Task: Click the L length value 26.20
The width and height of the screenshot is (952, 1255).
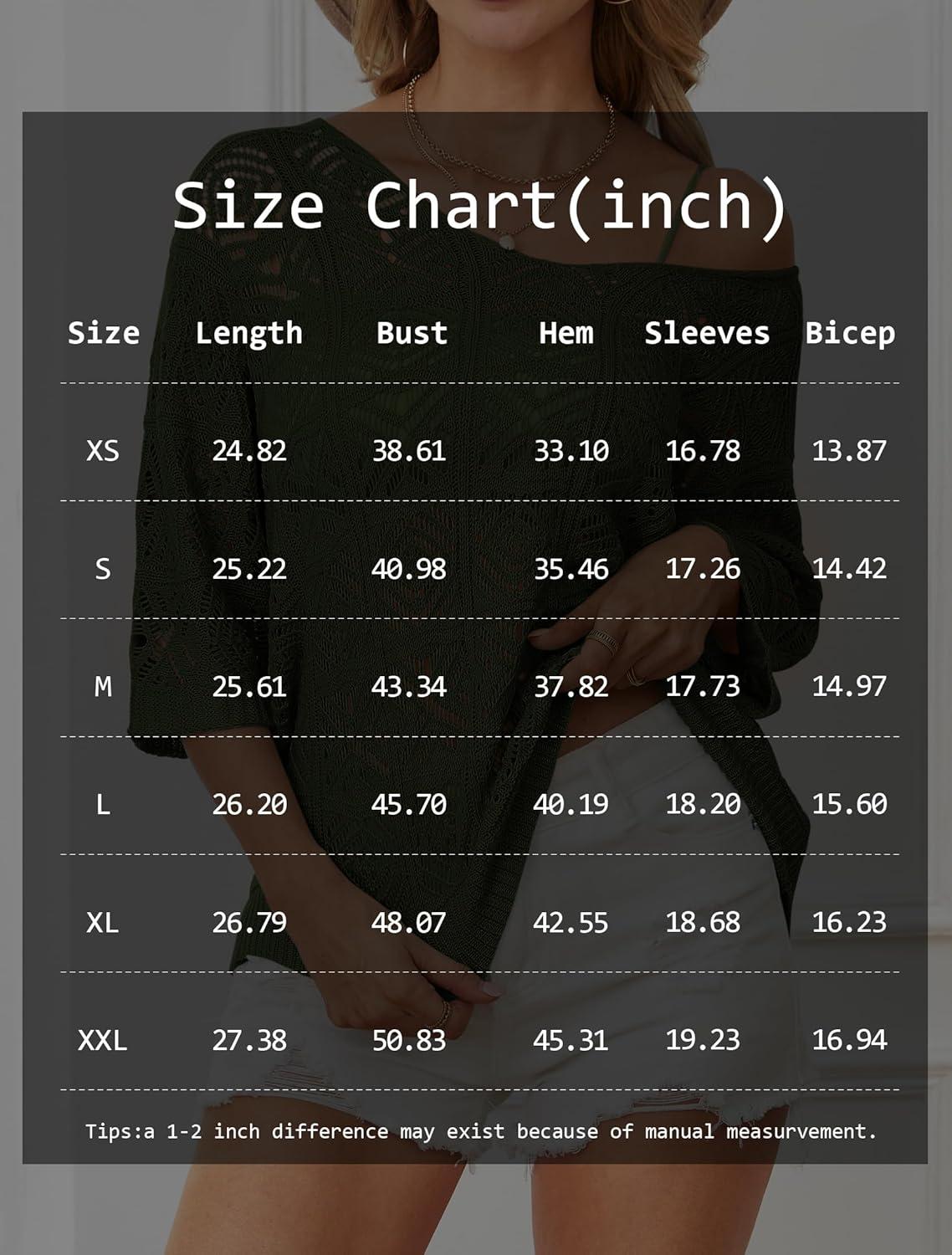Action: (x=249, y=805)
